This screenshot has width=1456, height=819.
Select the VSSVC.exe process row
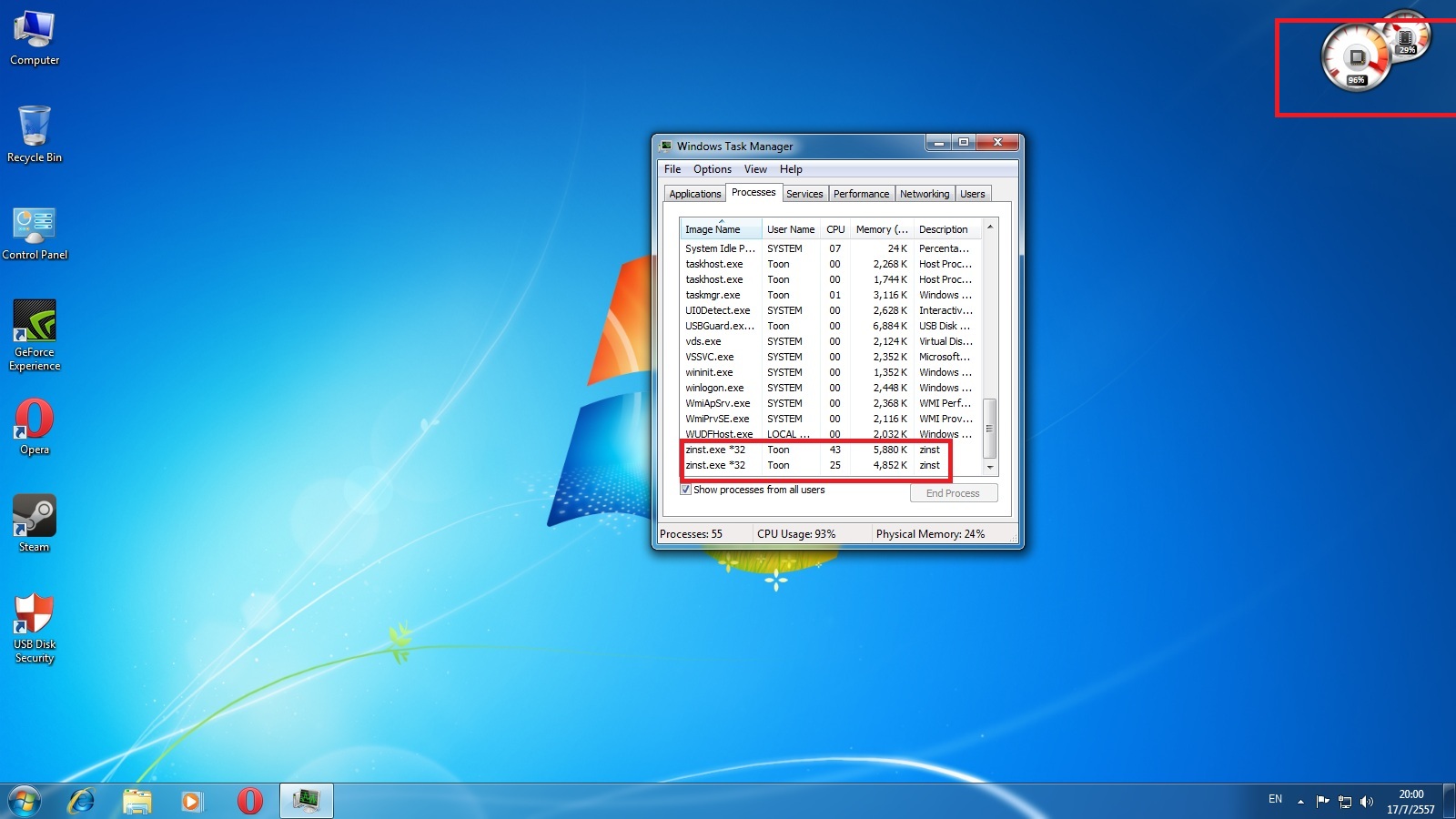[x=831, y=357]
